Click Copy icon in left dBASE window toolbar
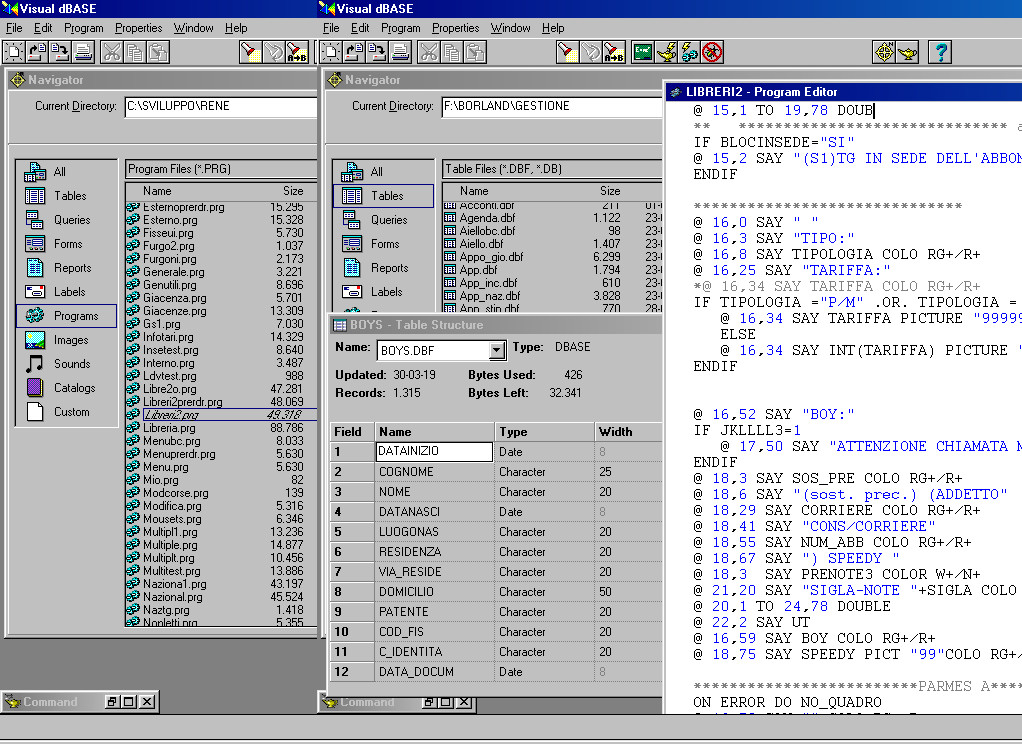 pos(135,52)
